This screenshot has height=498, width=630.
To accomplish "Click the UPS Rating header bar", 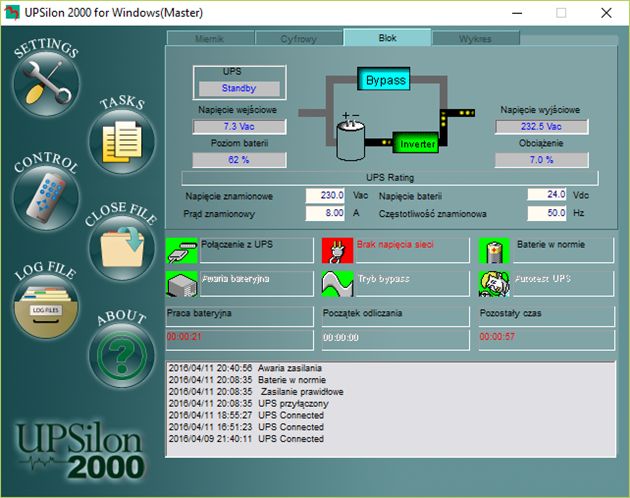I will [390, 177].
